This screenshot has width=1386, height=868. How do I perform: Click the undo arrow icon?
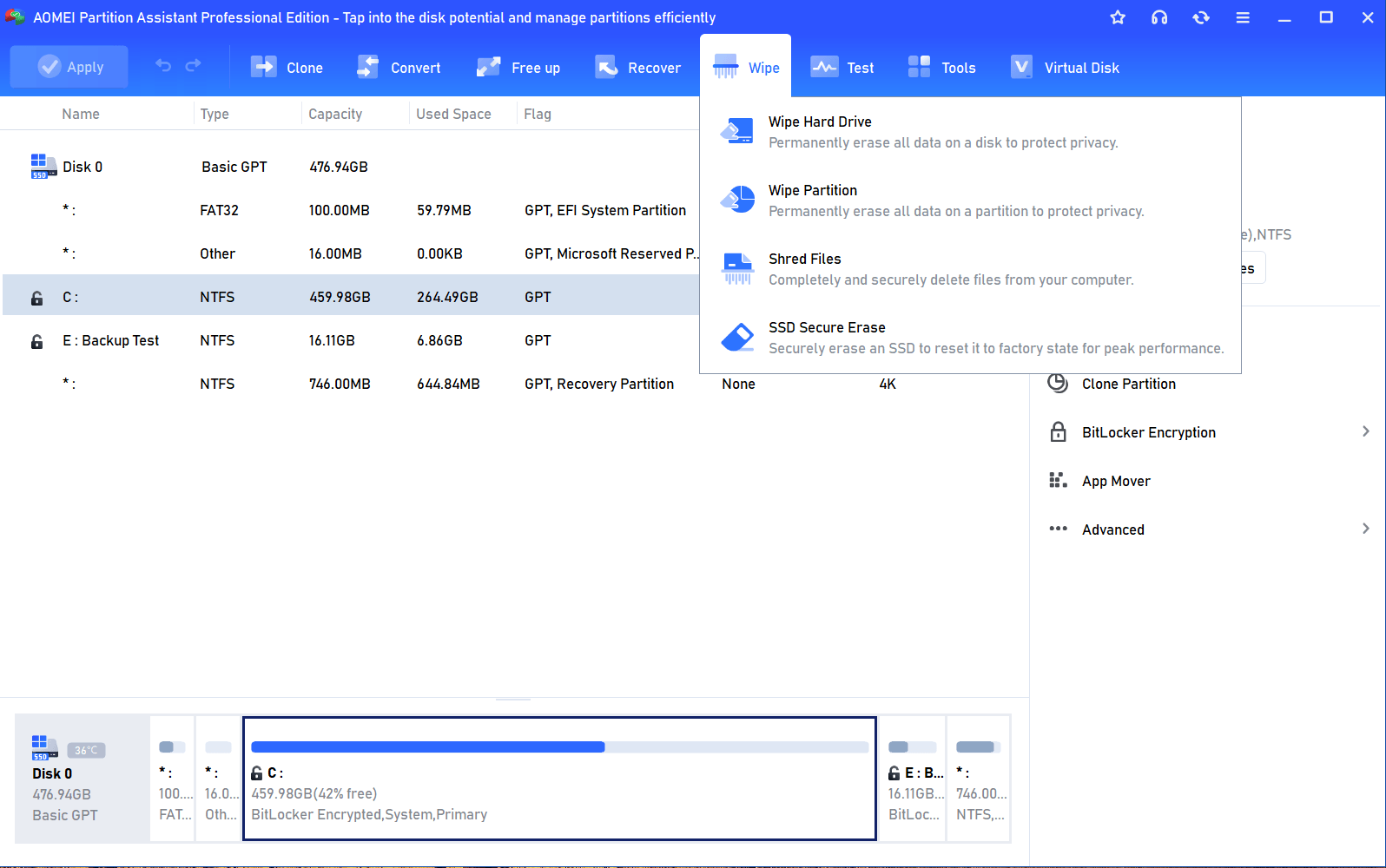[x=163, y=66]
